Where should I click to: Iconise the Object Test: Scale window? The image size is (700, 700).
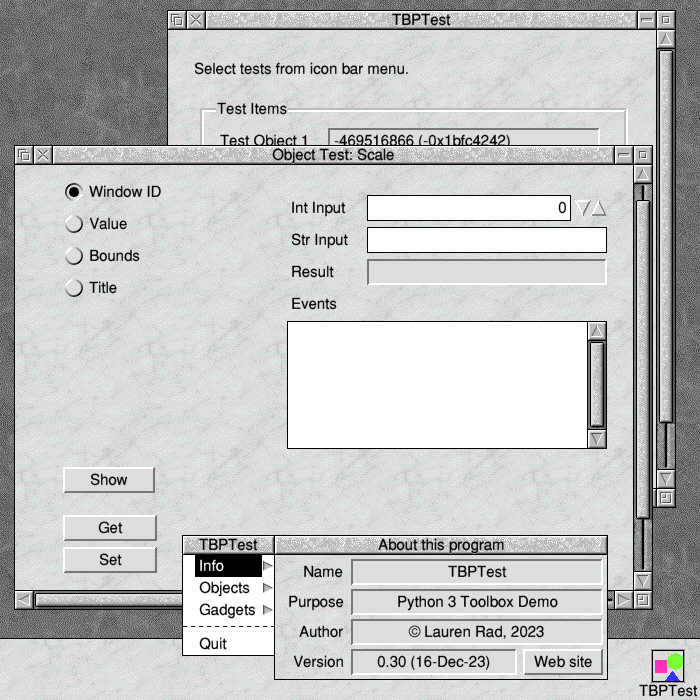tap(623, 155)
